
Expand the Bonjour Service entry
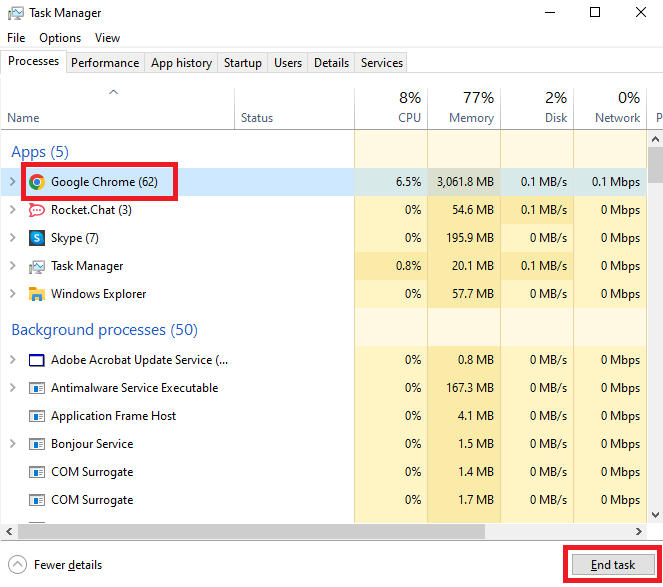(13, 444)
